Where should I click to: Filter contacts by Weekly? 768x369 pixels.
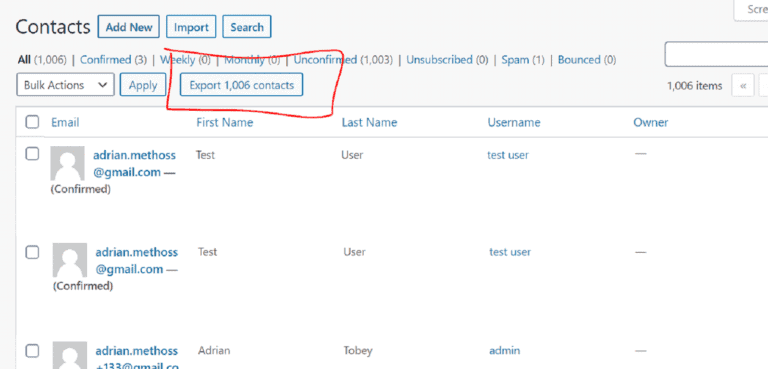coord(177,60)
